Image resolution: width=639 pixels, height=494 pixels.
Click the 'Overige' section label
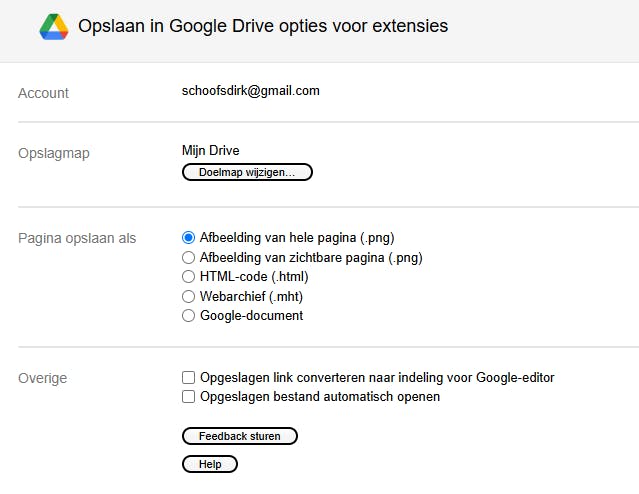coord(43,378)
